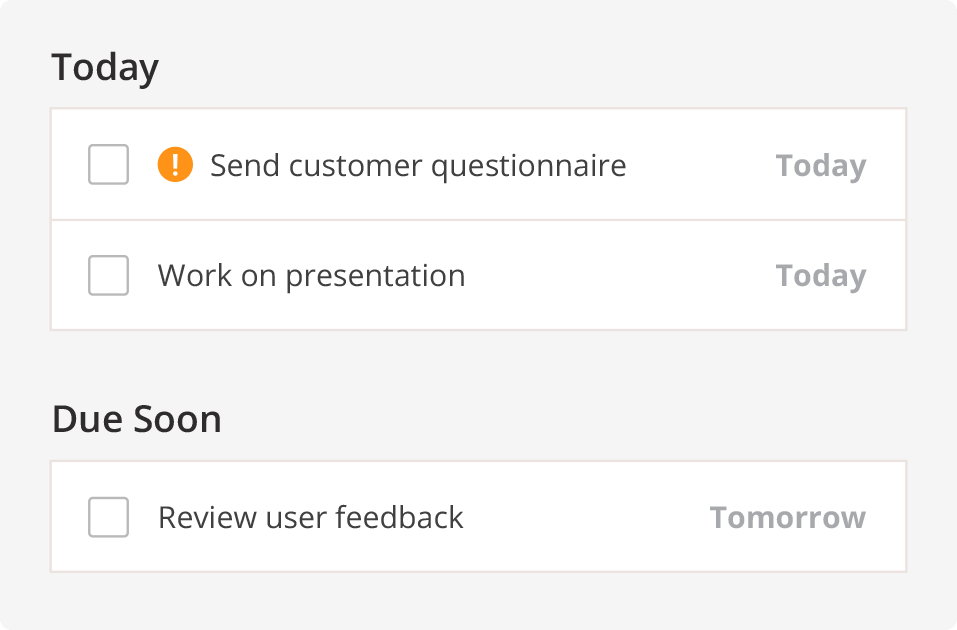Click the Today section heading
The image size is (957, 630).
coord(105,68)
